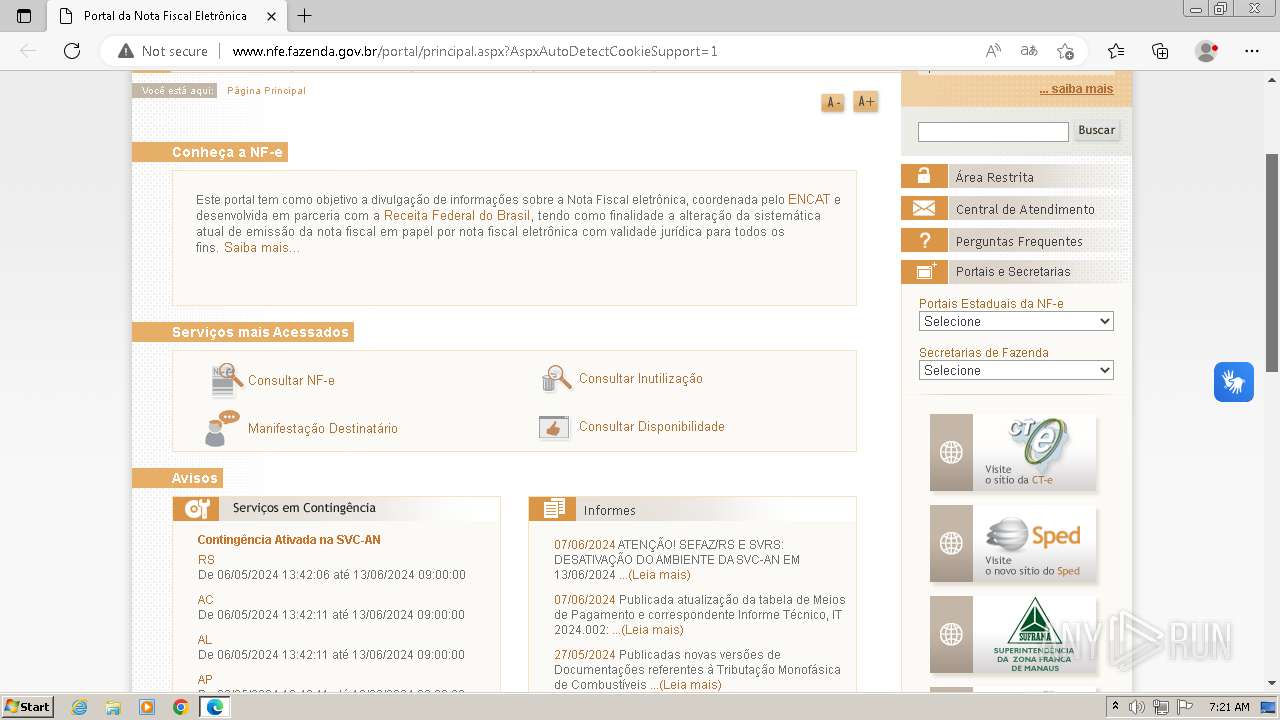
Task: Open Edge Settings and more menu
Action: point(1252,51)
